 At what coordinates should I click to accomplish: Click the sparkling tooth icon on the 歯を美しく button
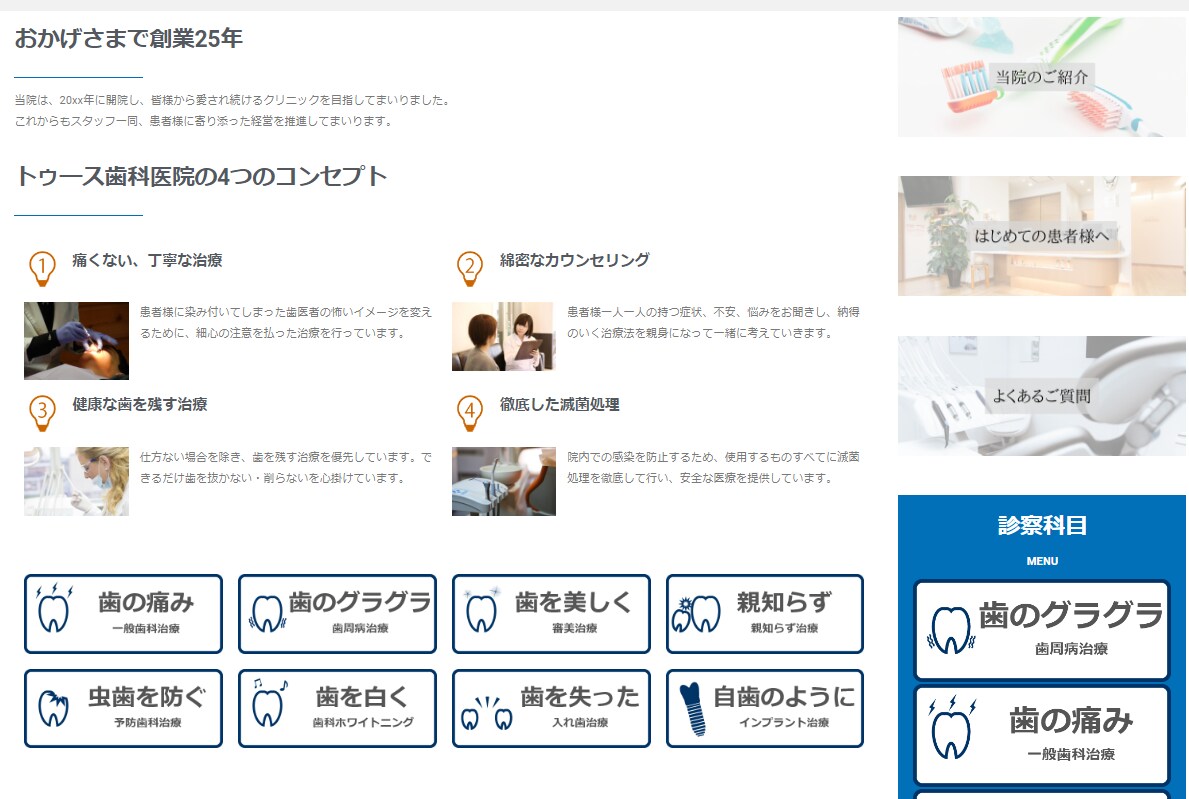point(482,609)
